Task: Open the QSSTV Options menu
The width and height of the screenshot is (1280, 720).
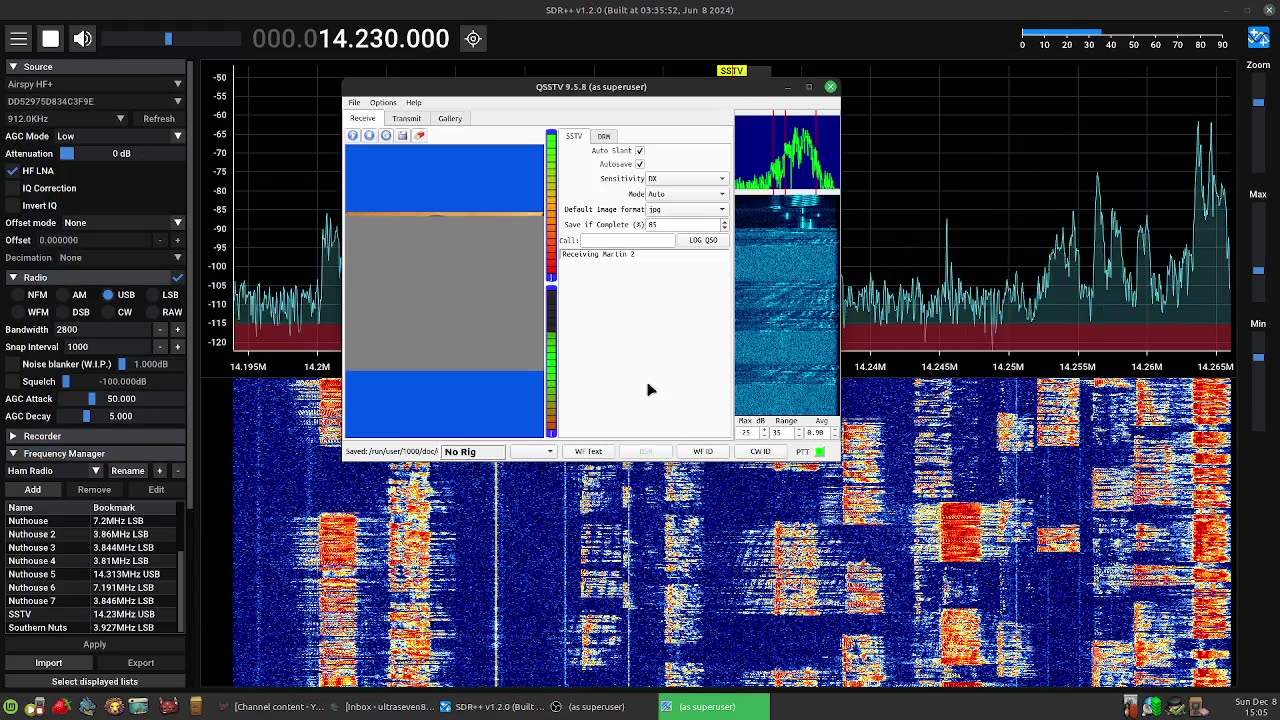Action: click(383, 103)
